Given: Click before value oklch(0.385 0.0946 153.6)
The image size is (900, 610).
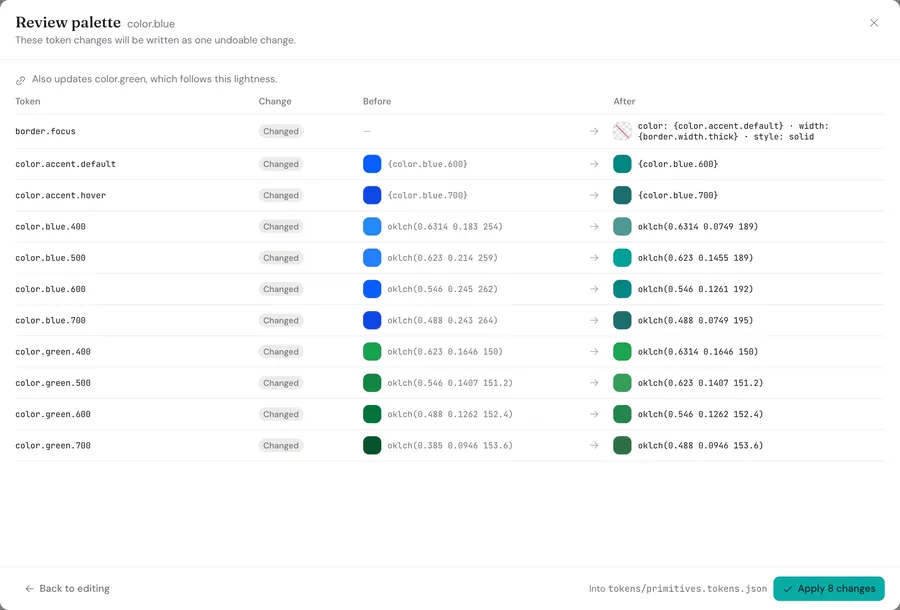Looking at the screenshot, I should tap(450, 445).
